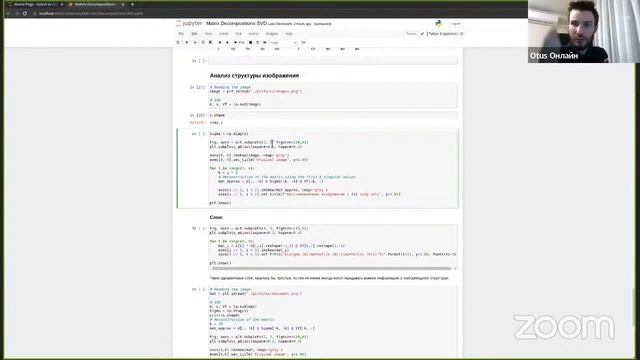
Task: Open the Insert menu
Action: (x=224, y=34)
